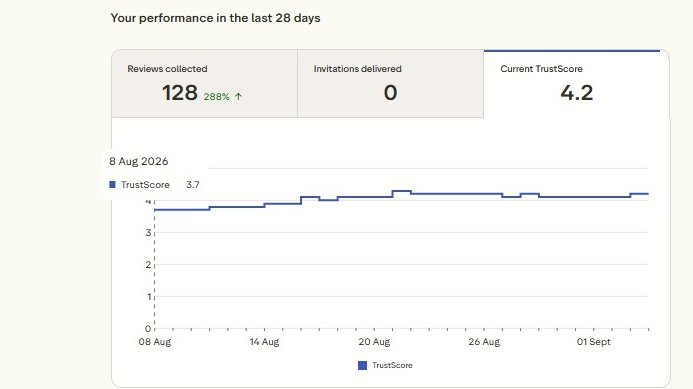
Task: Click the 26 Aug axis label
Action: [x=484, y=342]
